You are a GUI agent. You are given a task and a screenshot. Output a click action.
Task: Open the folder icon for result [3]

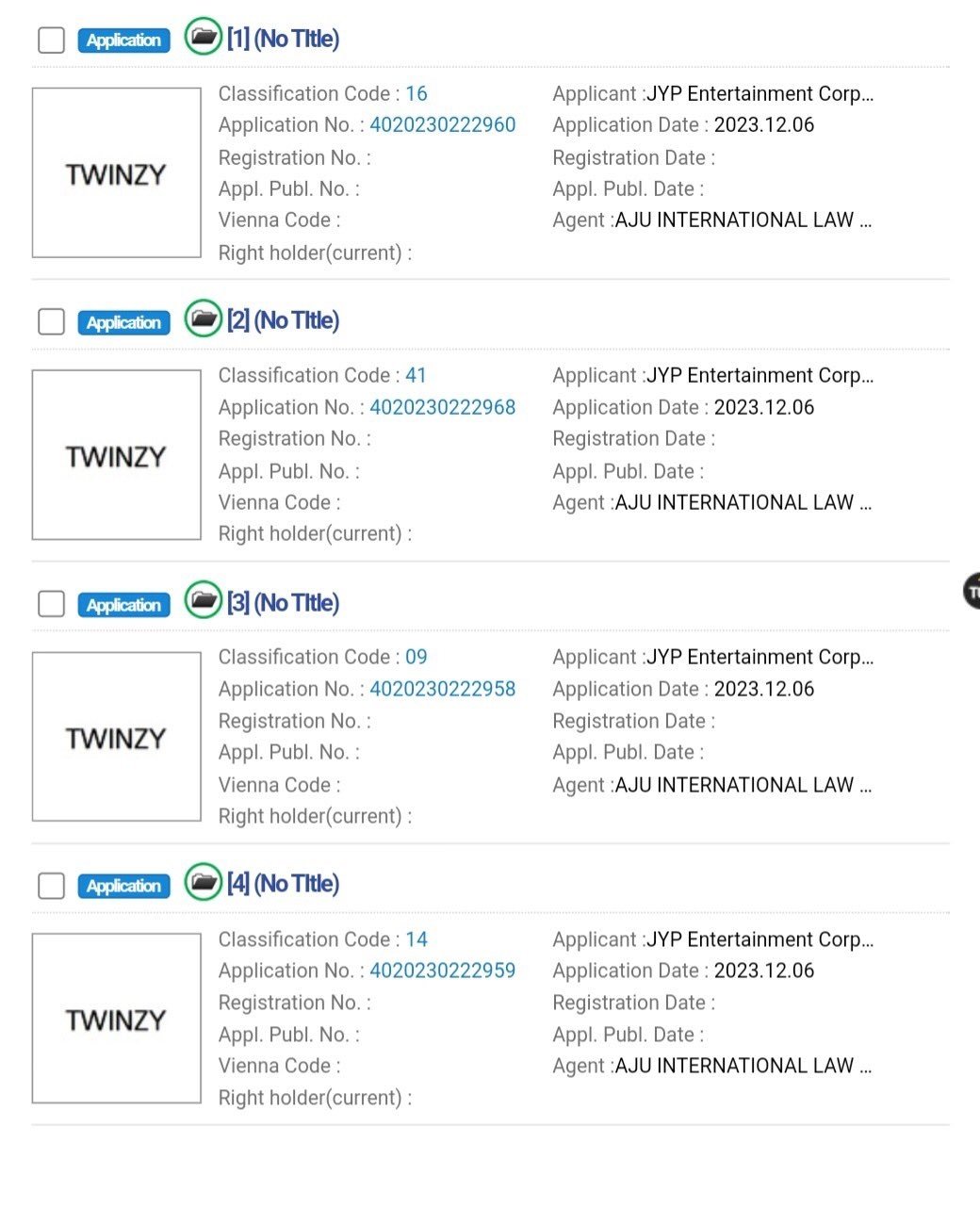pyautogui.click(x=203, y=602)
